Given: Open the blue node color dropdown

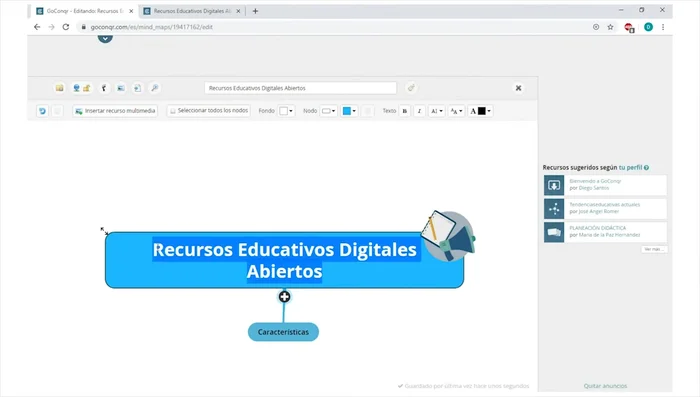Looking at the screenshot, I should click(x=349, y=111).
